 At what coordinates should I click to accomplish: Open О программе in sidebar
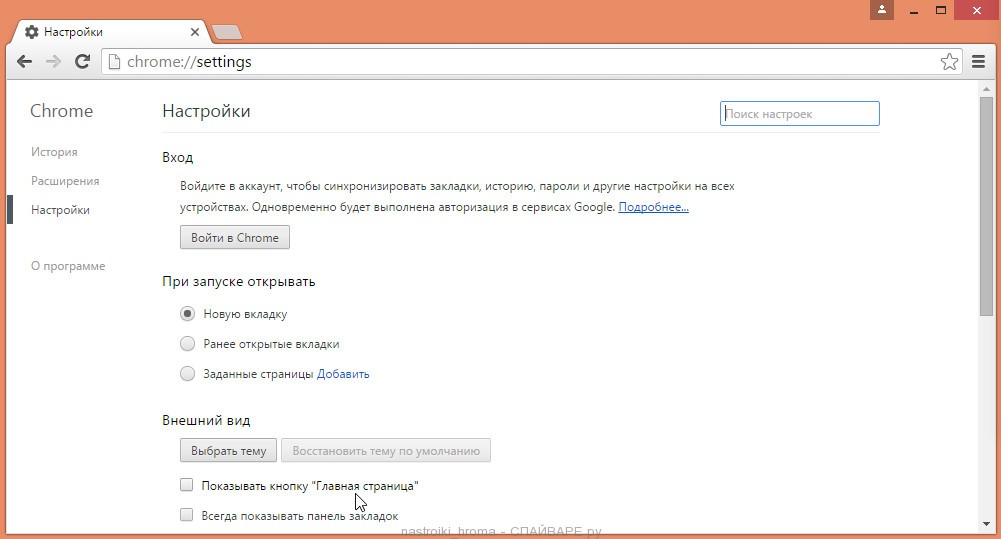68,266
